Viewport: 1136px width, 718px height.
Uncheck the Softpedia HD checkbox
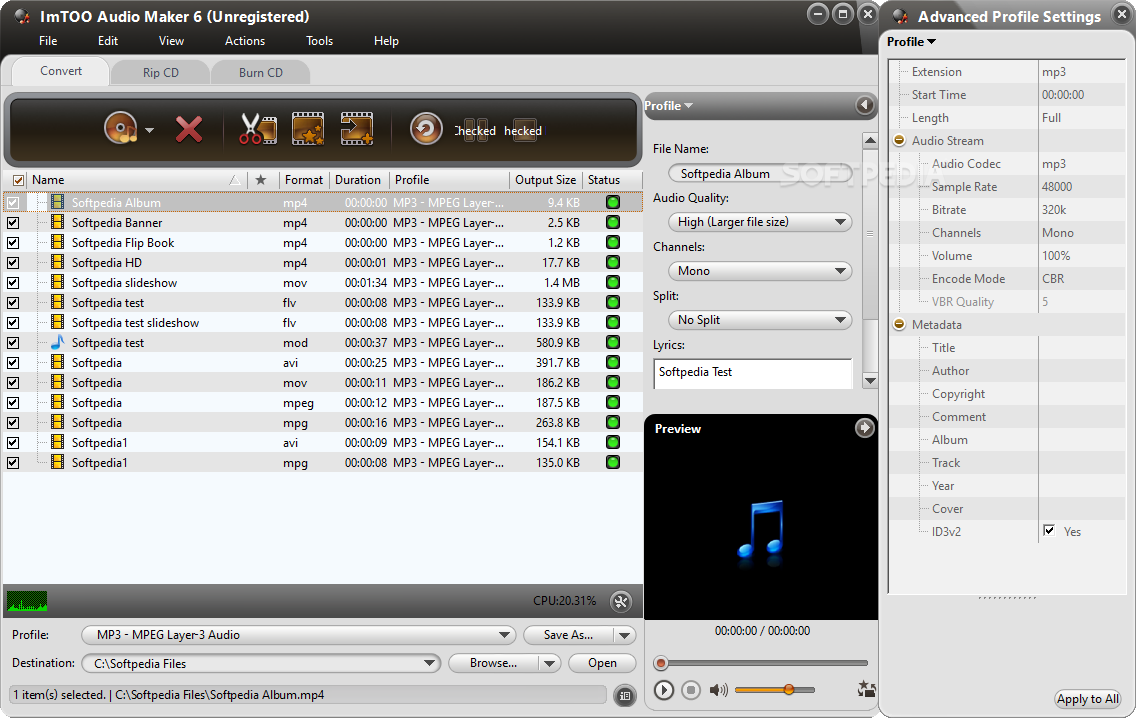(x=13, y=262)
